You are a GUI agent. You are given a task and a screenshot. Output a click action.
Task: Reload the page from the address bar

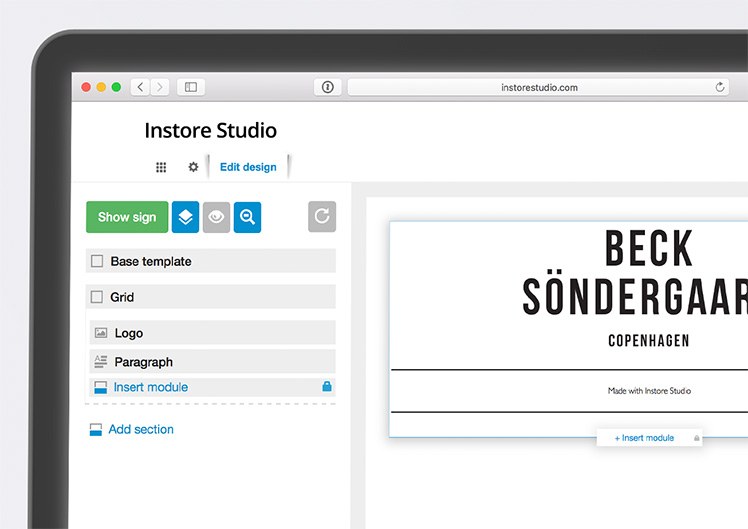[720, 87]
